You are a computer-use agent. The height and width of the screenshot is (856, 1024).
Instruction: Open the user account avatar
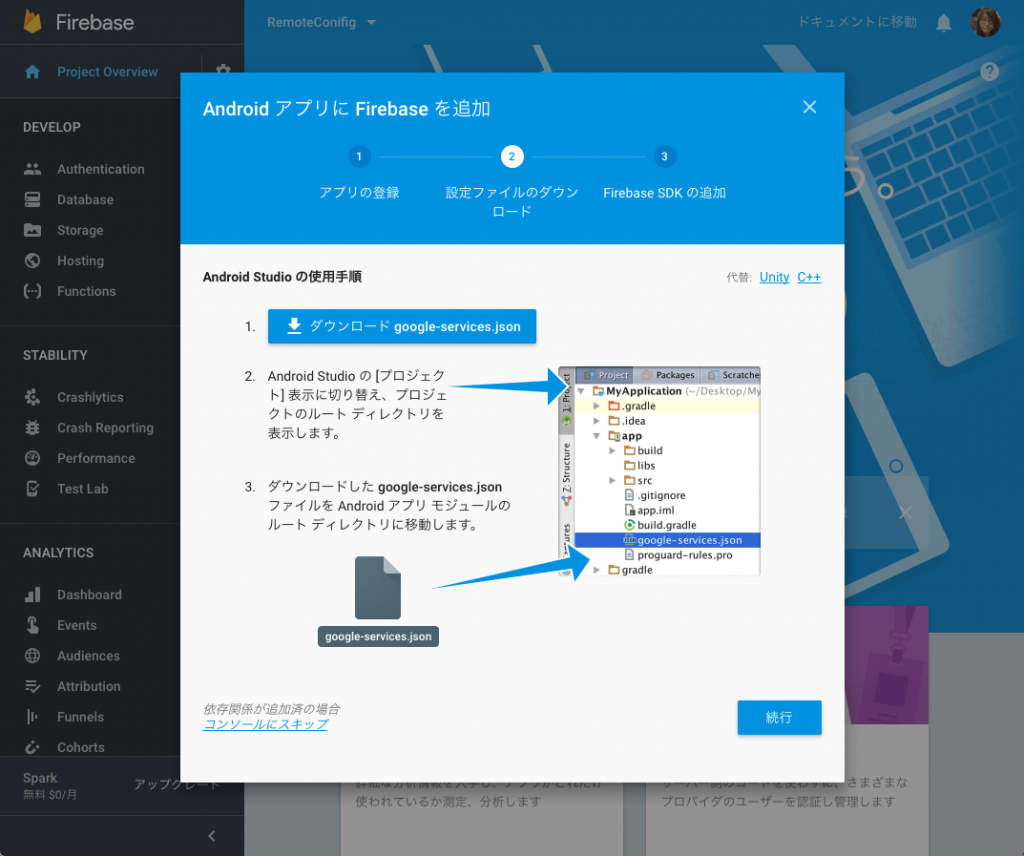985,22
